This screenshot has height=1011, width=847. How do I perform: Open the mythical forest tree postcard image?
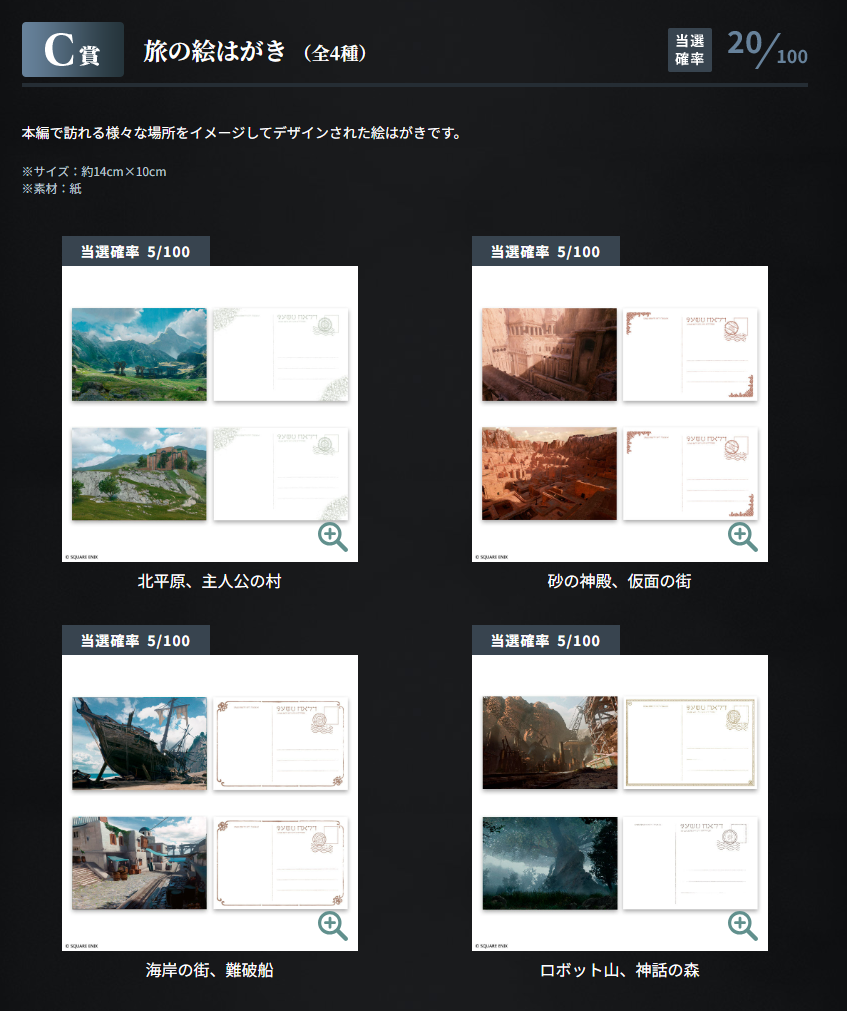click(550, 863)
